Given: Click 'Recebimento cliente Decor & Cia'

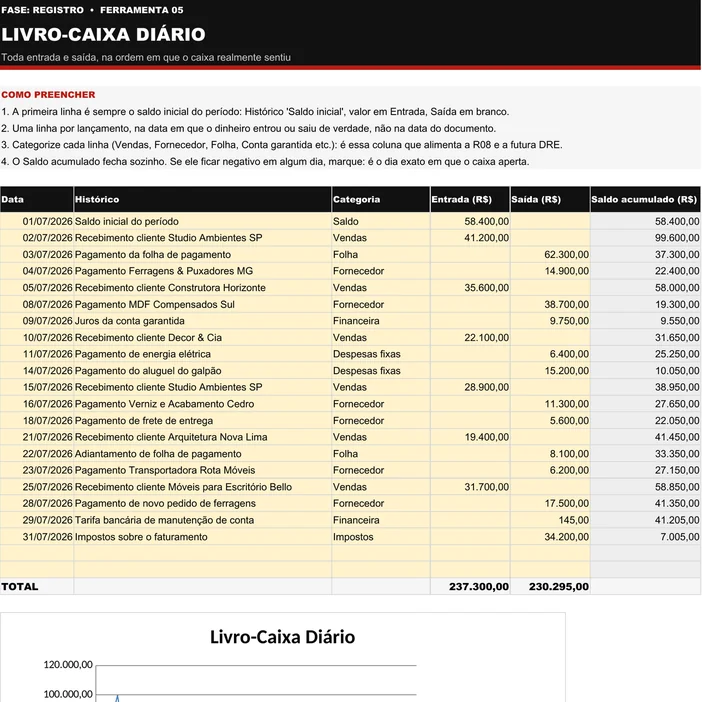Looking at the screenshot, I should [202, 338].
